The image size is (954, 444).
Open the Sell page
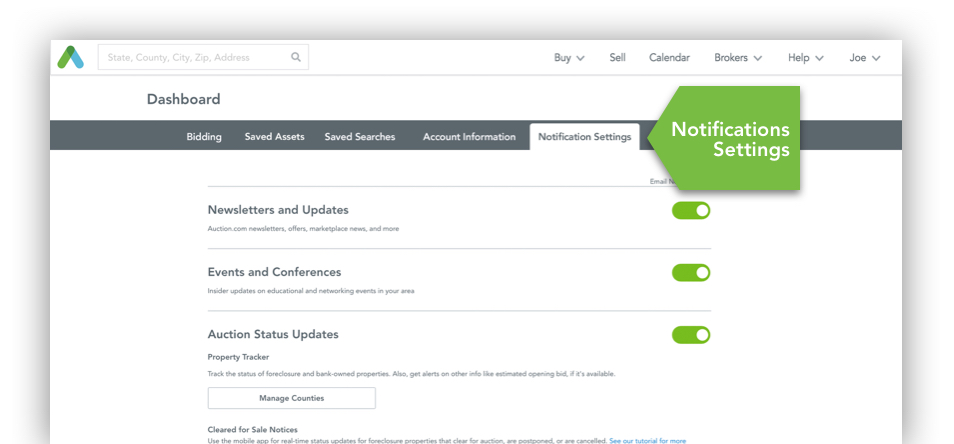(618, 58)
